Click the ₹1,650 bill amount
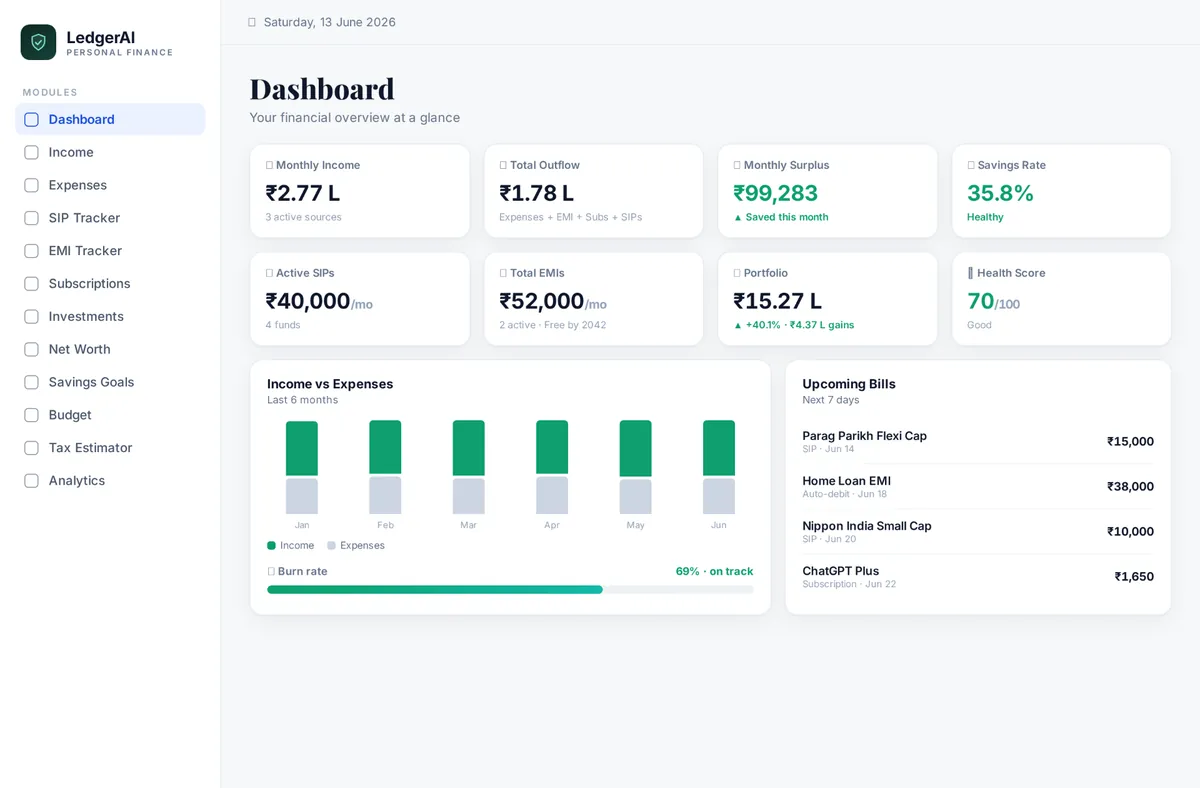The width and height of the screenshot is (1200, 788). (x=1134, y=576)
